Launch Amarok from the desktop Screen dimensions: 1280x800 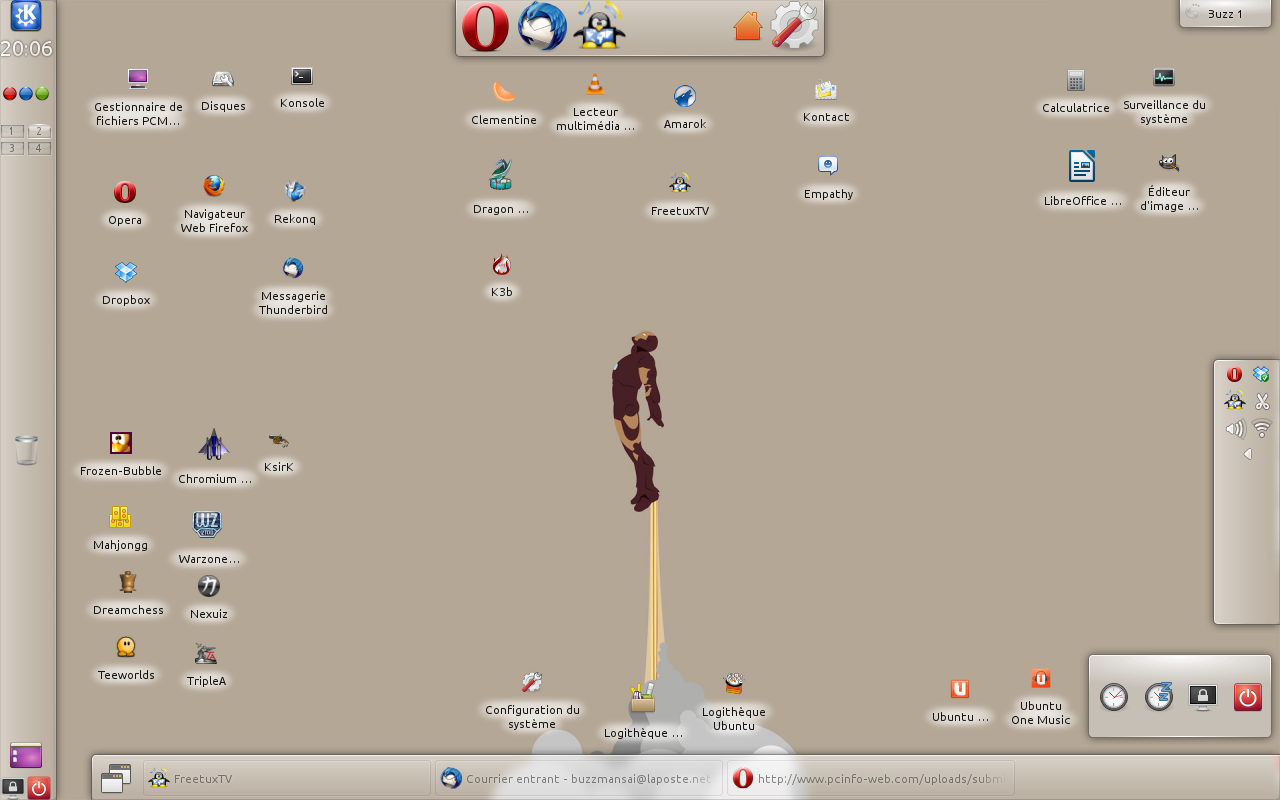click(685, 96)
